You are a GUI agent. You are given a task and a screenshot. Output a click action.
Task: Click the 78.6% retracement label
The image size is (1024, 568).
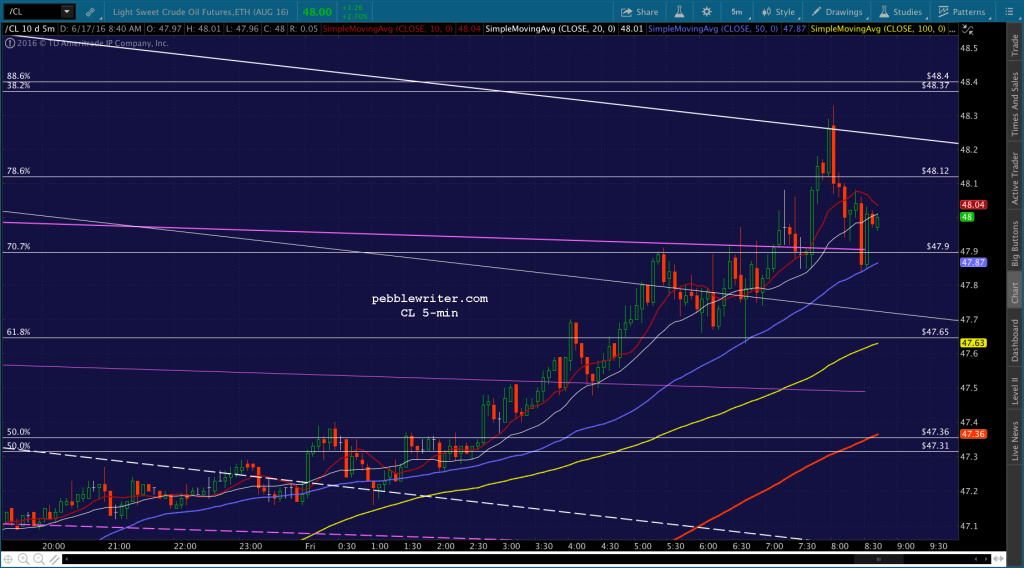(18, 171)
